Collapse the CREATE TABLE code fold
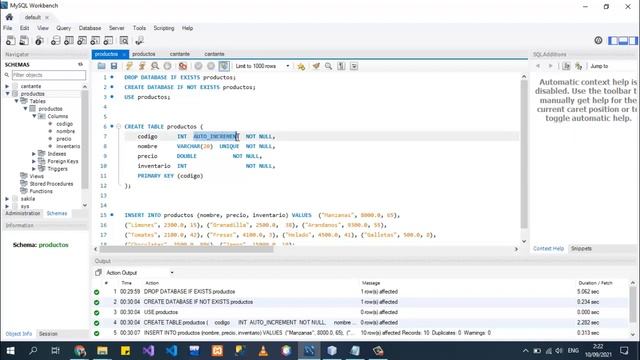 coord(119,127)
